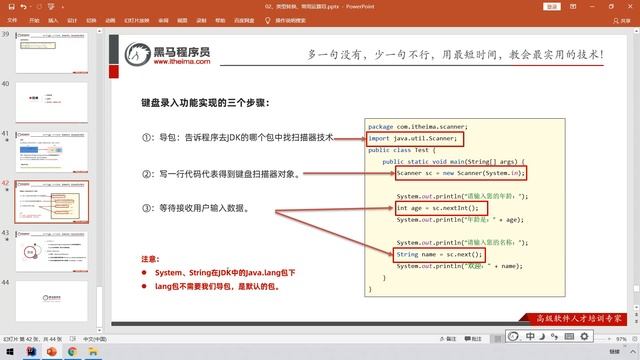Select slide 44 thumbnail
640x360 pixels.
point(51,301)
